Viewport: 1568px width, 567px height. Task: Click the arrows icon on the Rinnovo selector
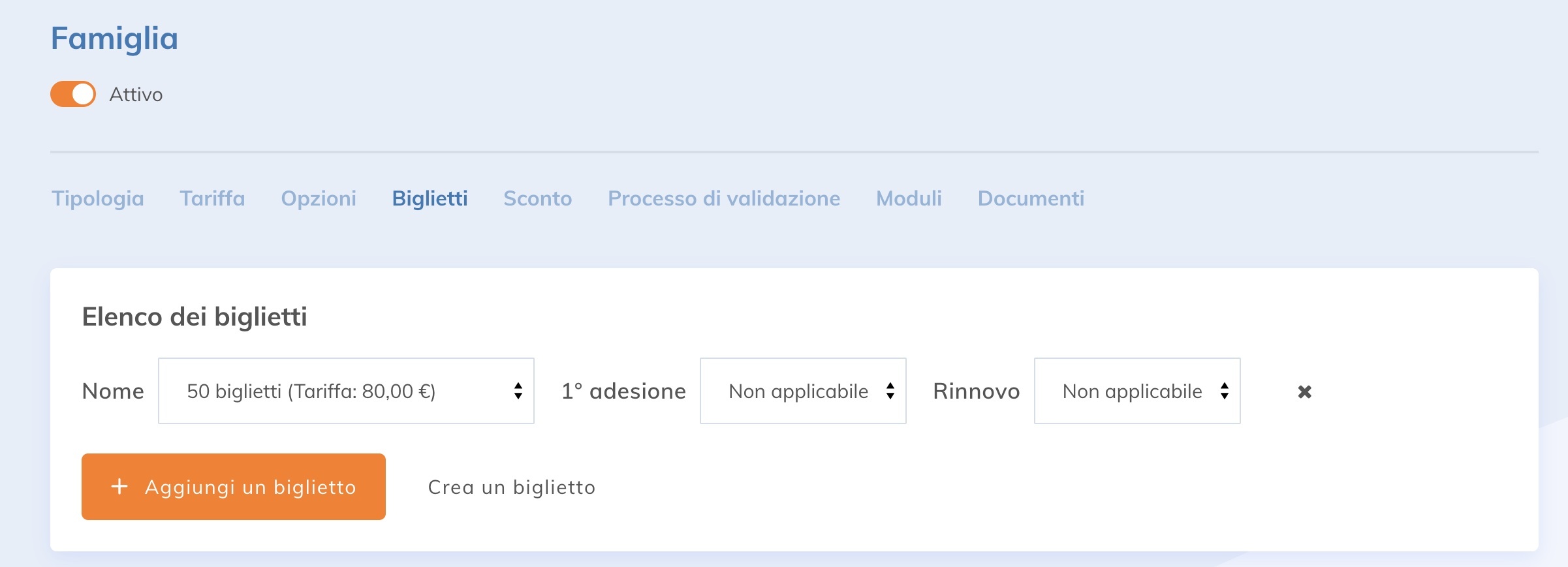pos(1225,391)
